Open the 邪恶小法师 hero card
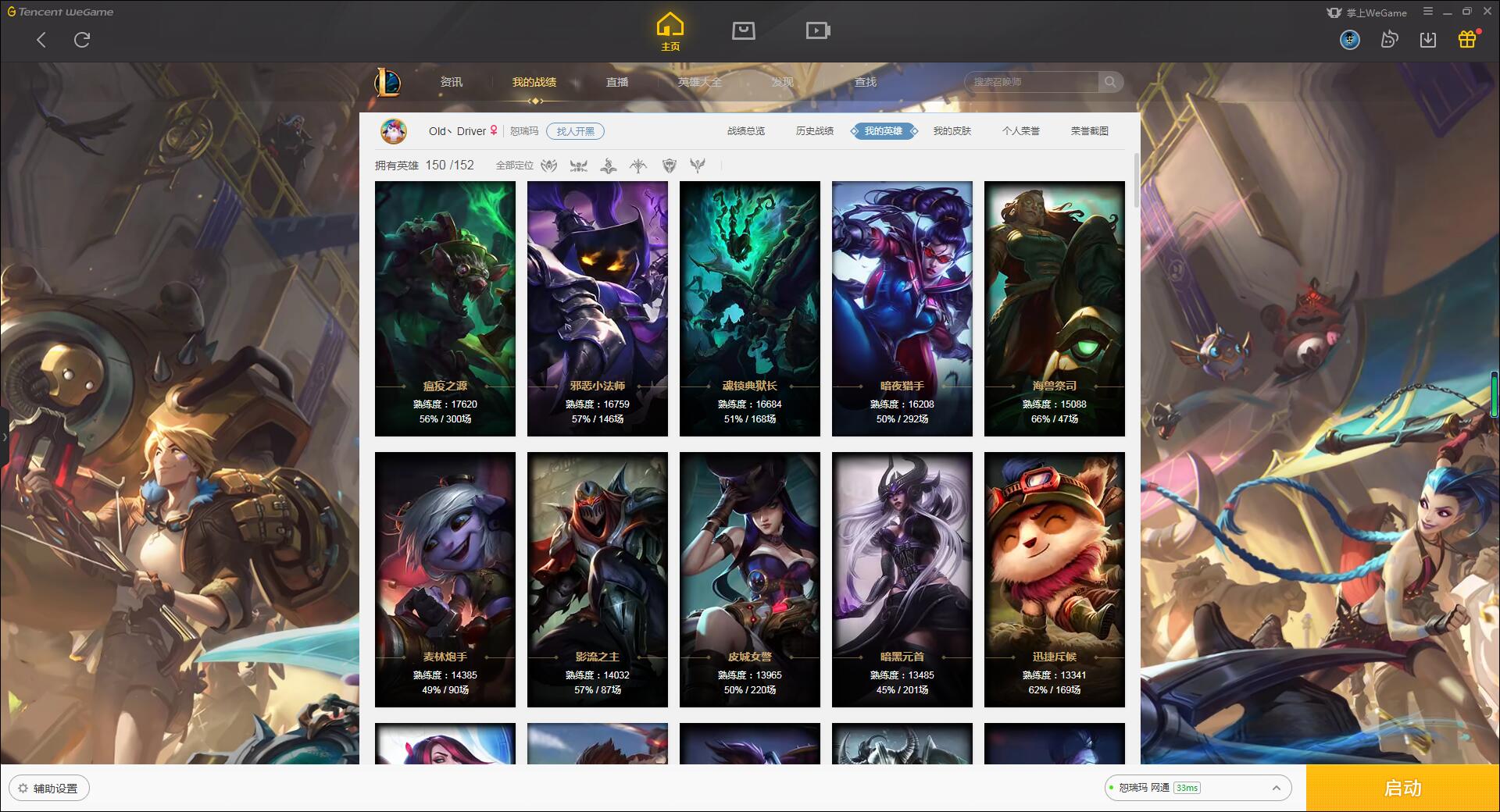 [598, 308]
